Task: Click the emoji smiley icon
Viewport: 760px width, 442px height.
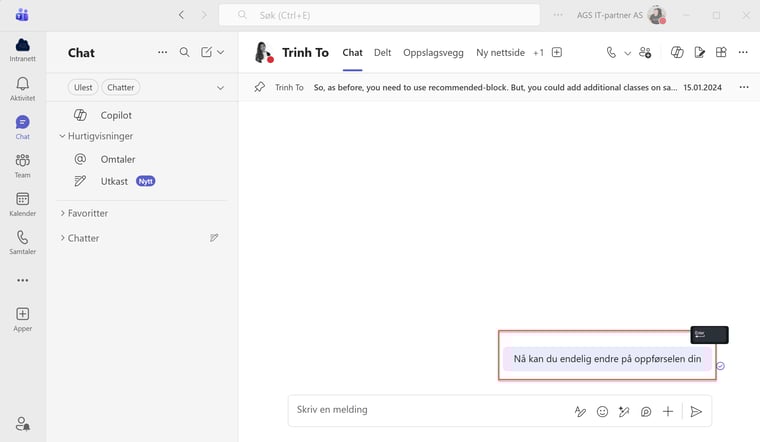Action: pyautogui.click(x=602, y=411)
